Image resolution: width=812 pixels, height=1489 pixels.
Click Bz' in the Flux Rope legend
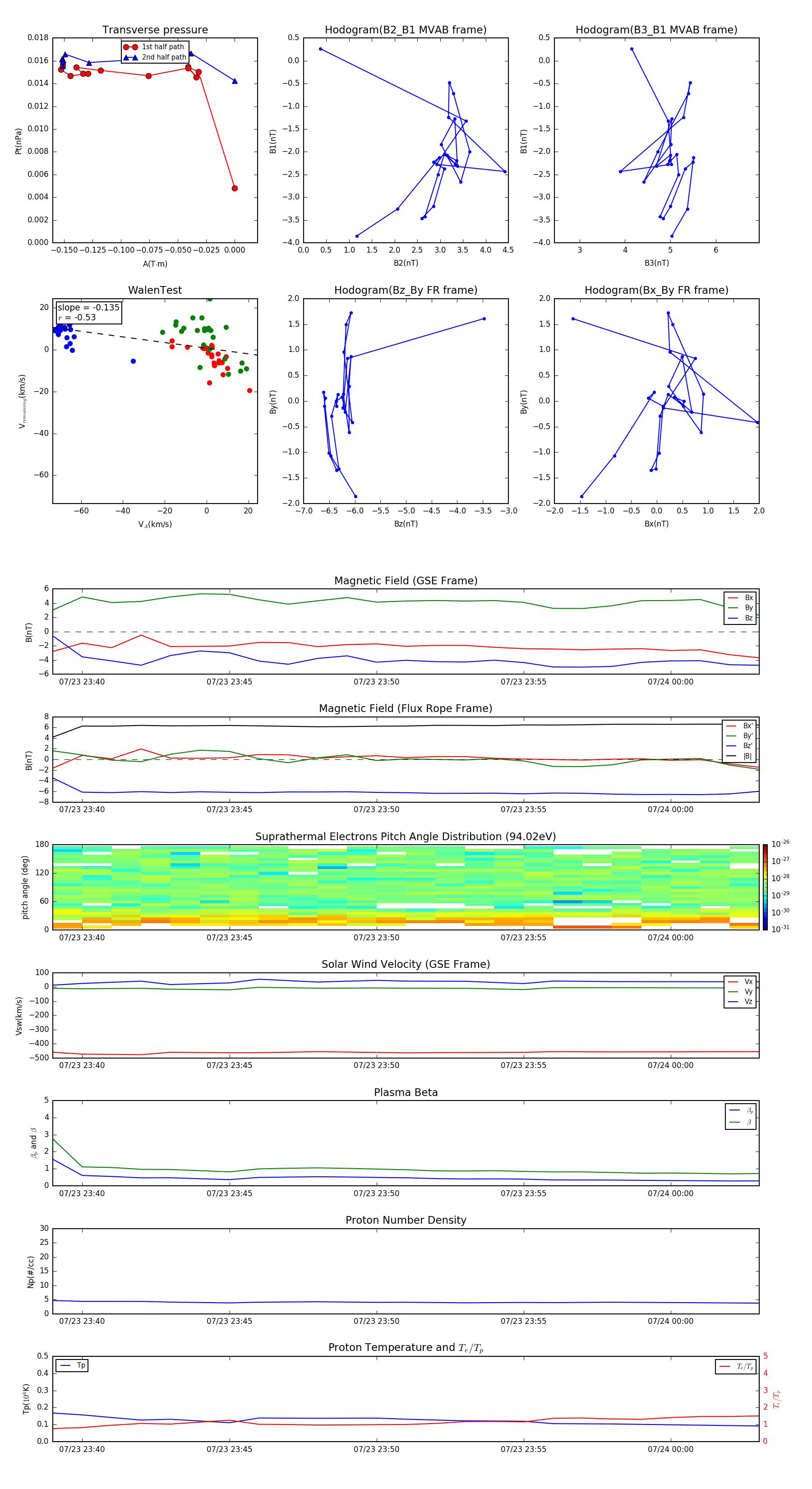[x=740, y=746]
